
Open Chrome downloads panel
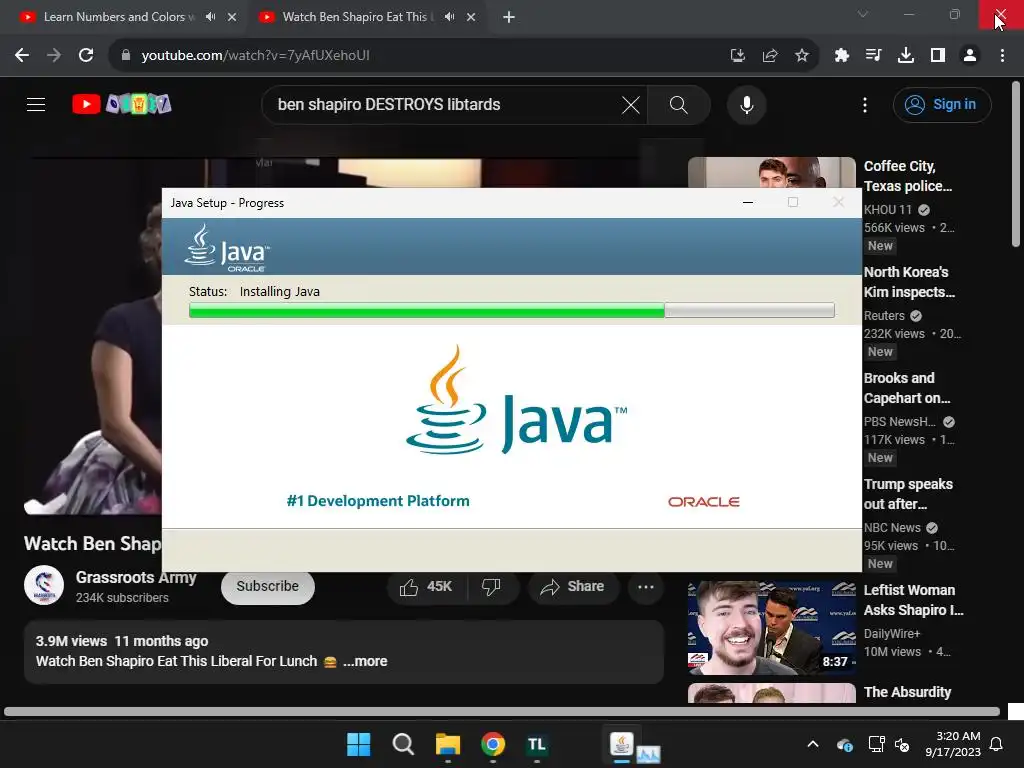[x=906, y=56]
